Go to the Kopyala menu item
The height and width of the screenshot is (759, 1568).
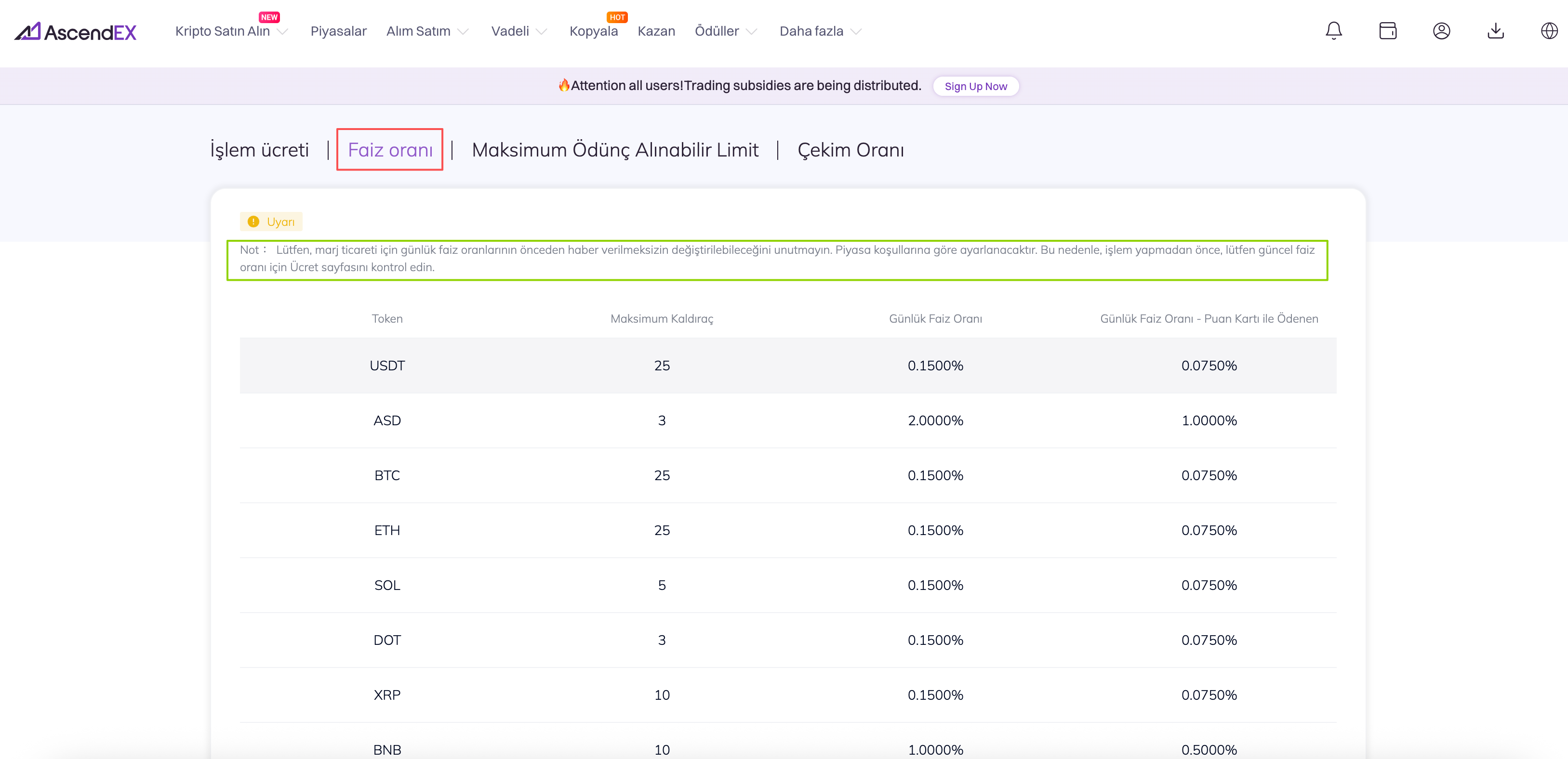pyautogui.click(x=593, y=32)
